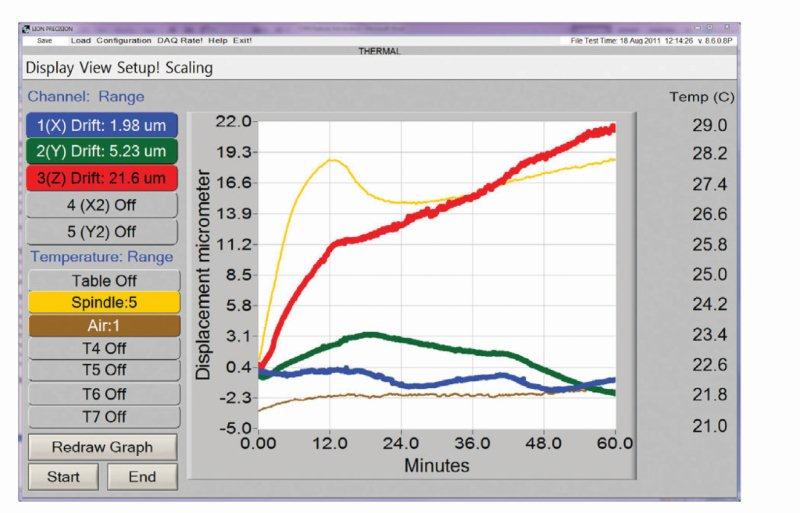Turn on the Table Off temperature sensor
Viewport: 800px width, 513px height.
pos(104,281)
